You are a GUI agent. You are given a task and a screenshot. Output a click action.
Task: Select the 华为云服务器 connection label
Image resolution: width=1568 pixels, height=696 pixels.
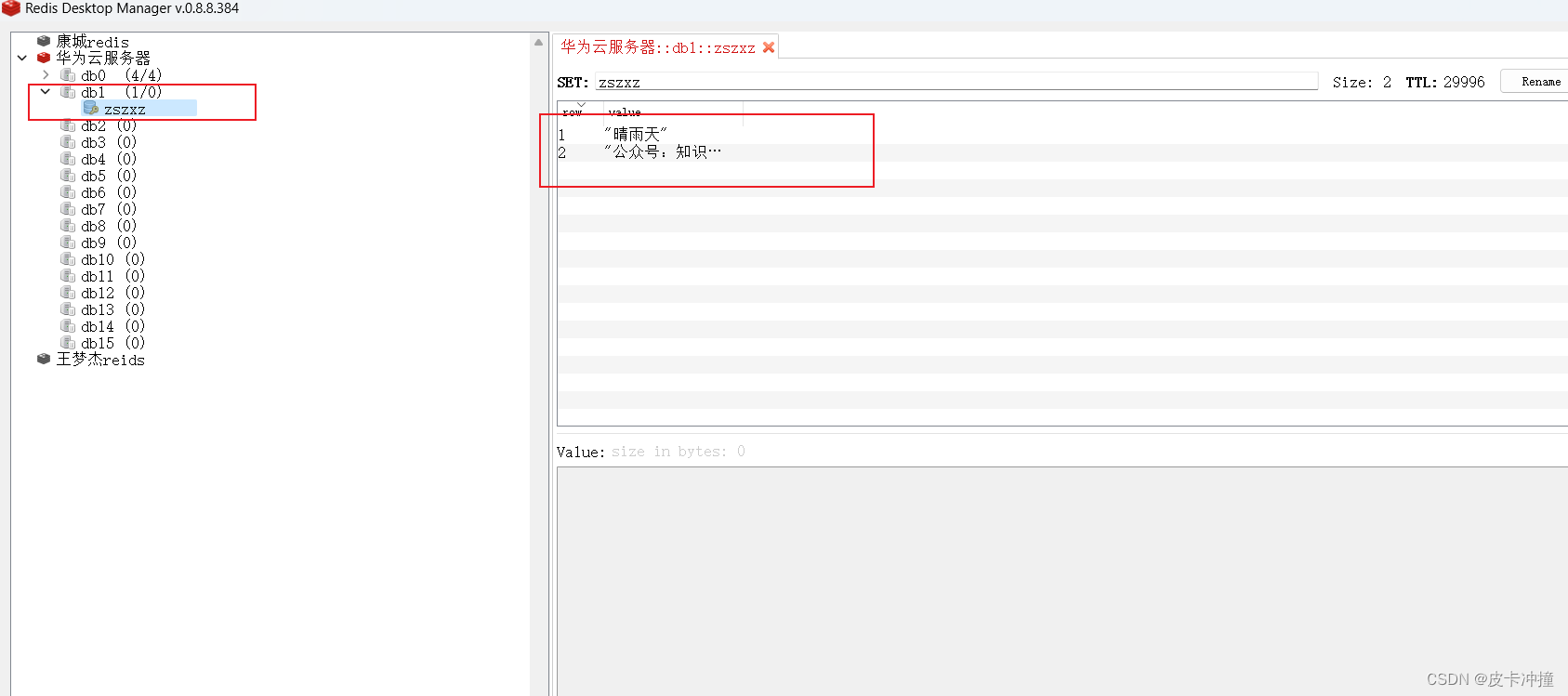(x=103, y=58)
